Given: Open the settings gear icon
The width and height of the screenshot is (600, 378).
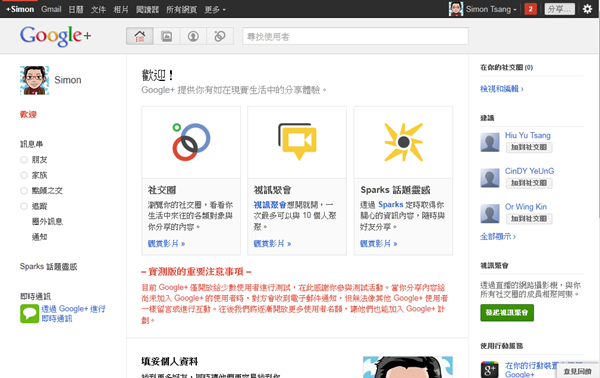Looking at the screenshot, I should [x=587, y=9].
